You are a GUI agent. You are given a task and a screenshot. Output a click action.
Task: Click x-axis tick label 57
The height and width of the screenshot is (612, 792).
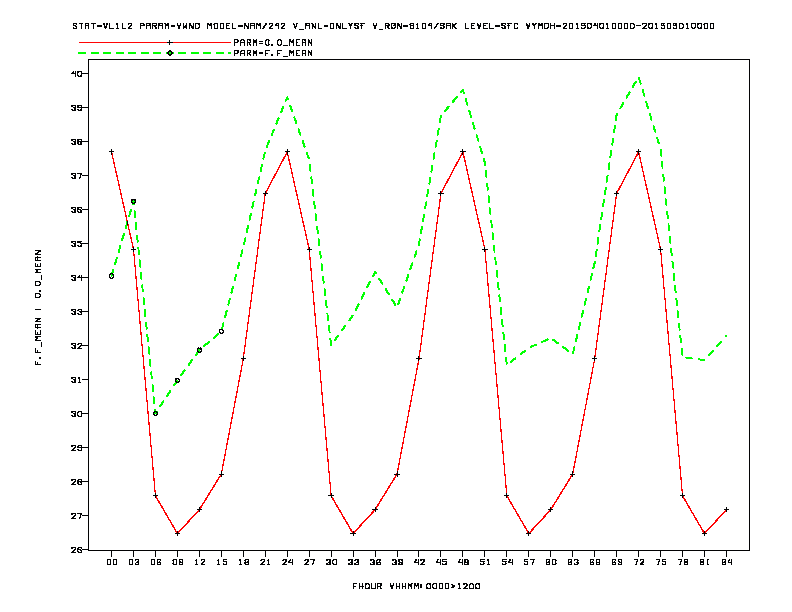tap(529, 562)
